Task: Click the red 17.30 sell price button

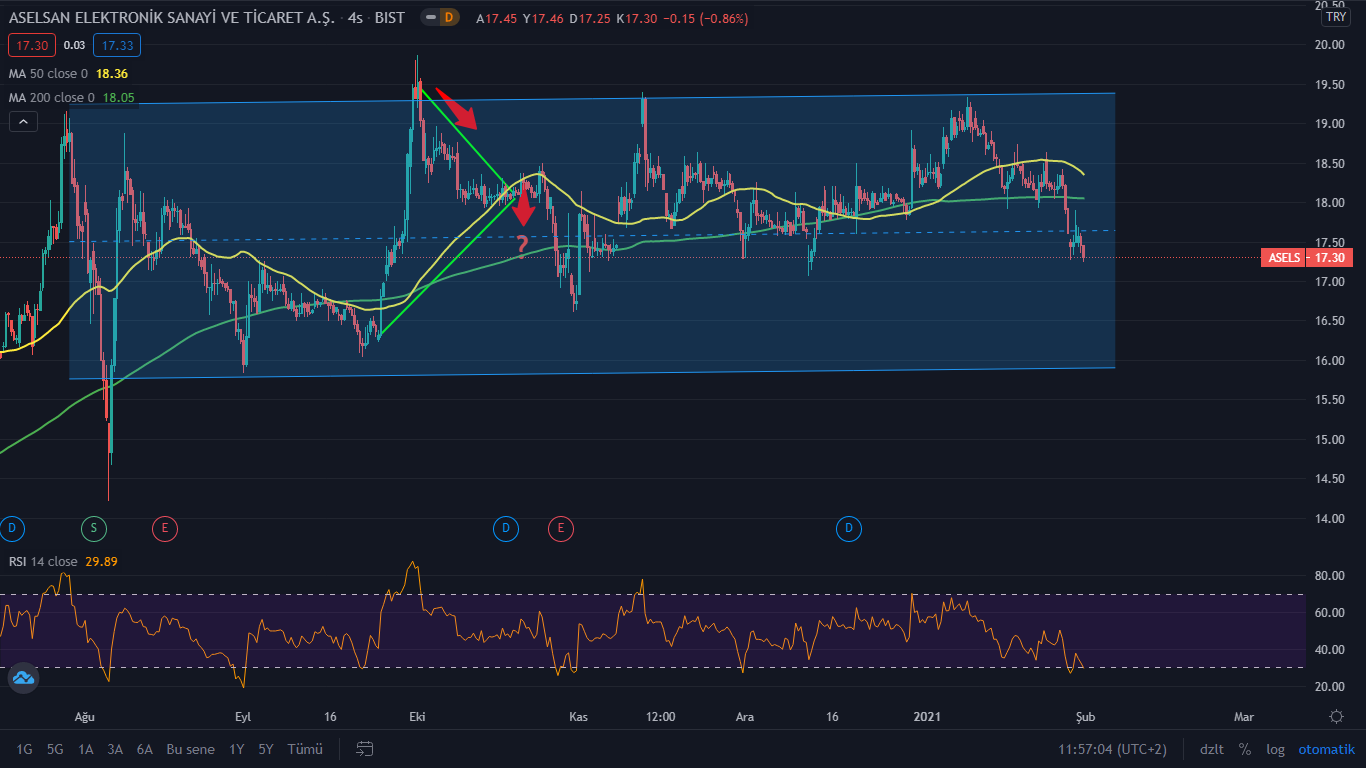Action: pos(31,45)
